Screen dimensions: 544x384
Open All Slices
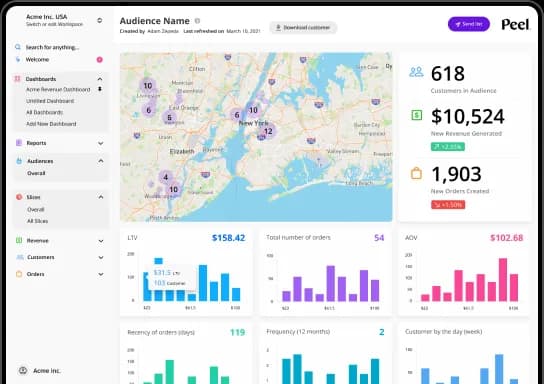point(37,221)
